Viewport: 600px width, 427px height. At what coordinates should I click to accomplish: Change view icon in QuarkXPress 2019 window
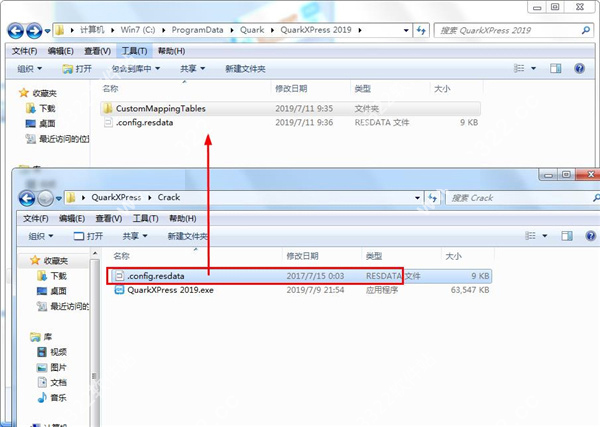pyautogui.click(x=519, y=68)
